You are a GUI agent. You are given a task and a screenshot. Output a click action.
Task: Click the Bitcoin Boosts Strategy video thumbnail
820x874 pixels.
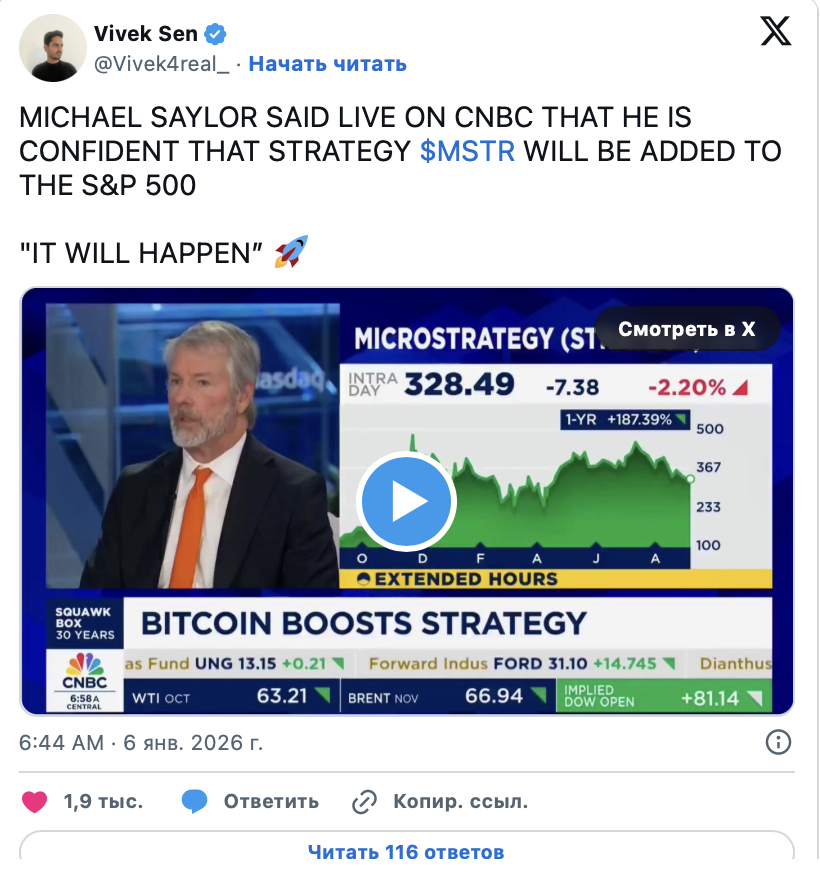[x=407, y=501]
